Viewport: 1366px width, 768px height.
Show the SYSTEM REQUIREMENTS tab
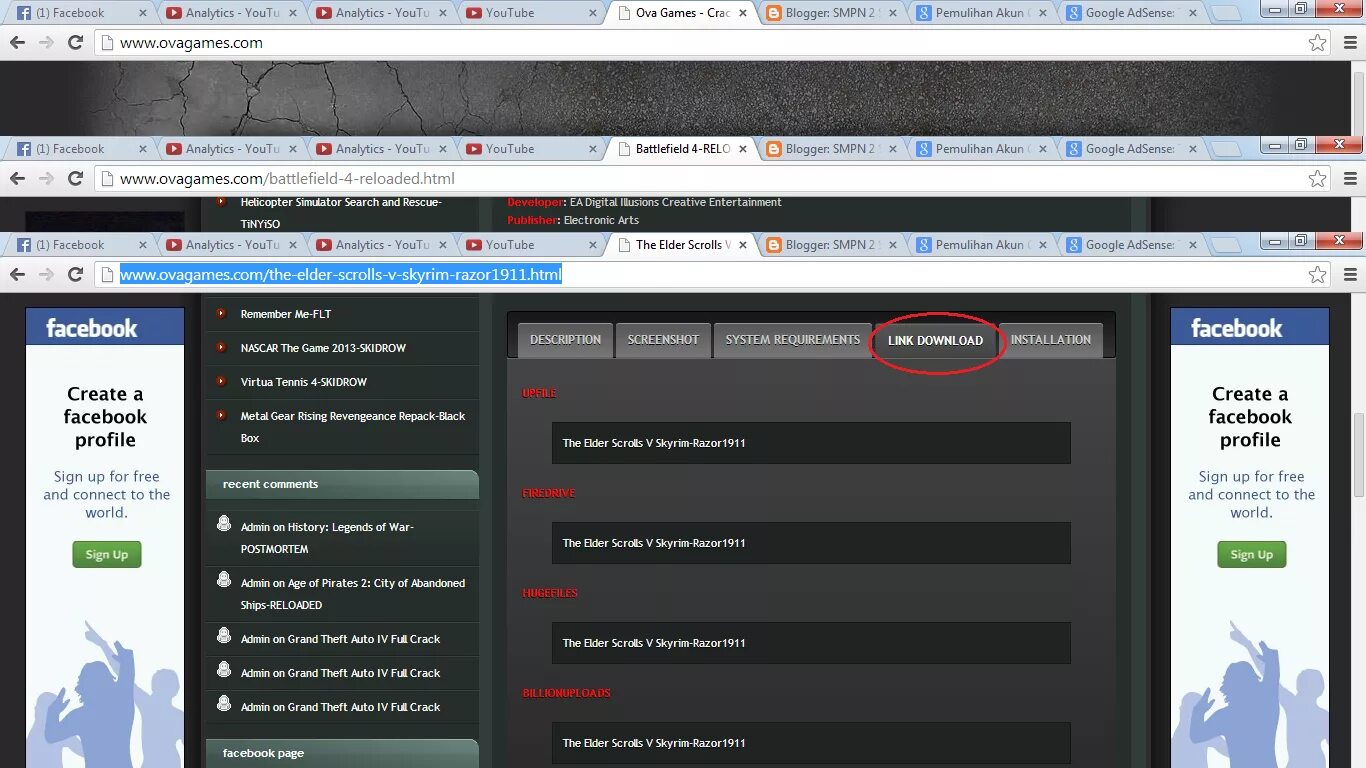click(x=792, y=340)
